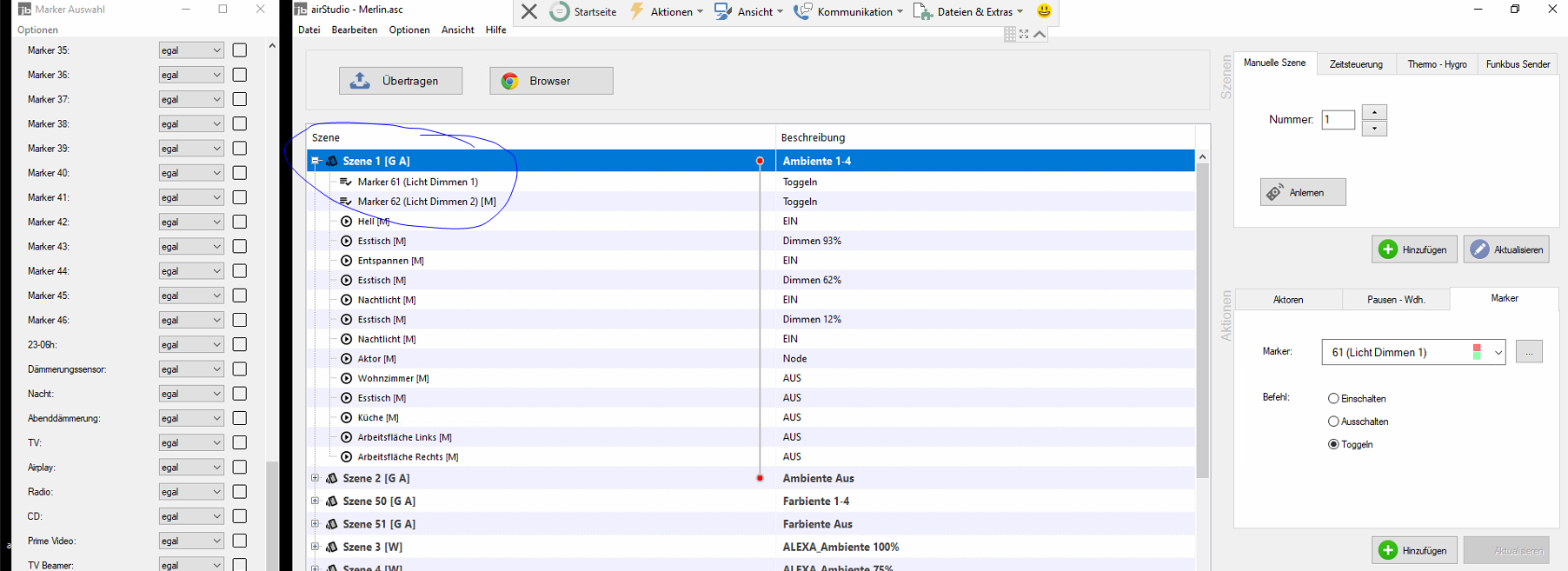Collapse the Szene 1 [G A] tree node
This screenshot has height=571, width=1568.
click(315, 161)
